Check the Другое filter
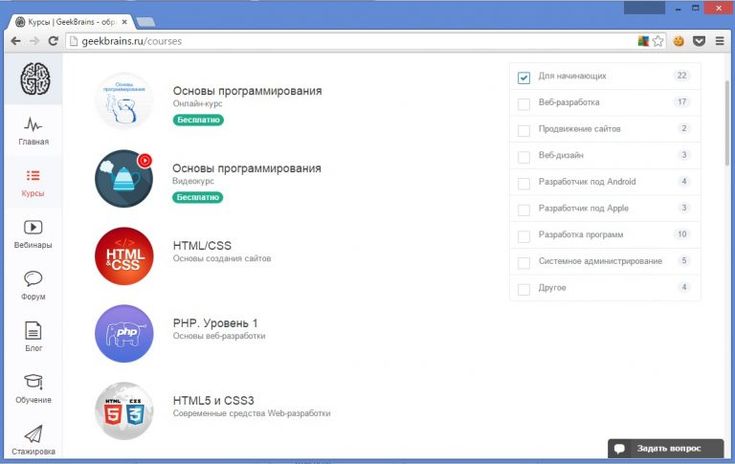 pos(524,289)
